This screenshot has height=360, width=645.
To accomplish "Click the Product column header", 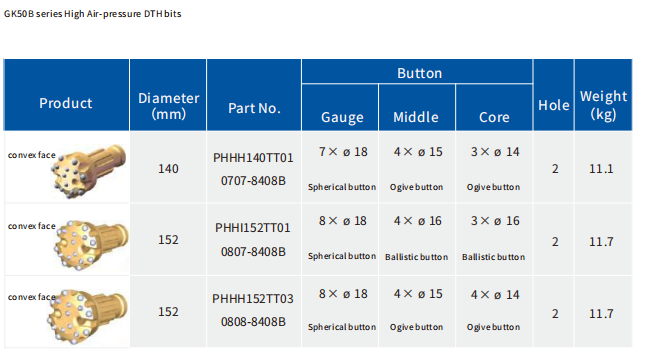I will [66, 103].
